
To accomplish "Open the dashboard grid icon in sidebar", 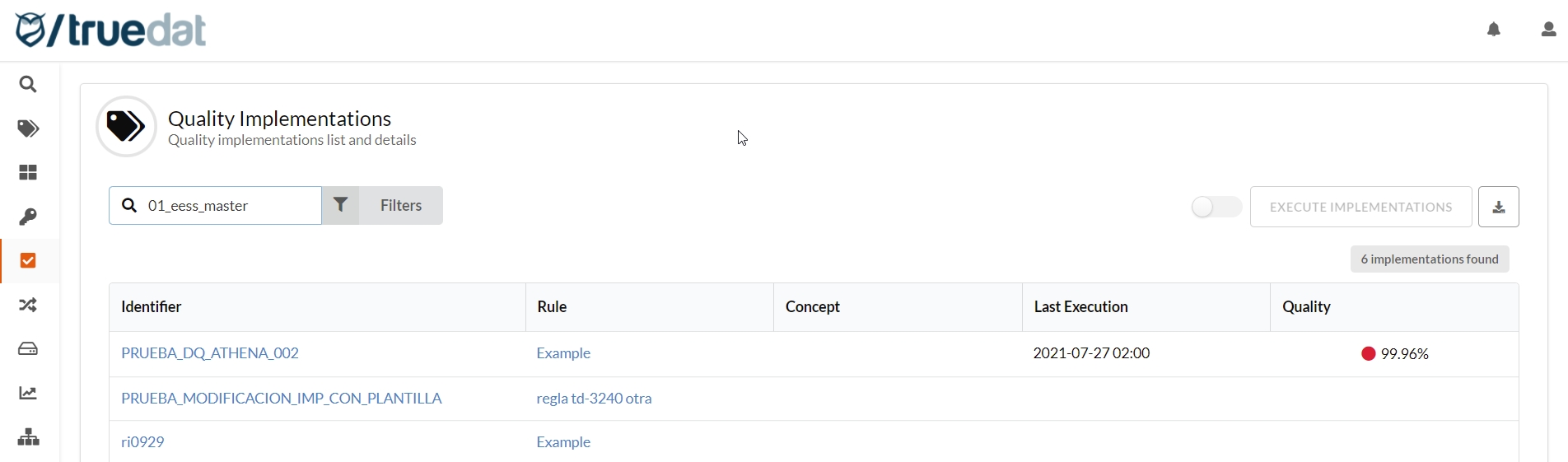I will coord(28,173).
